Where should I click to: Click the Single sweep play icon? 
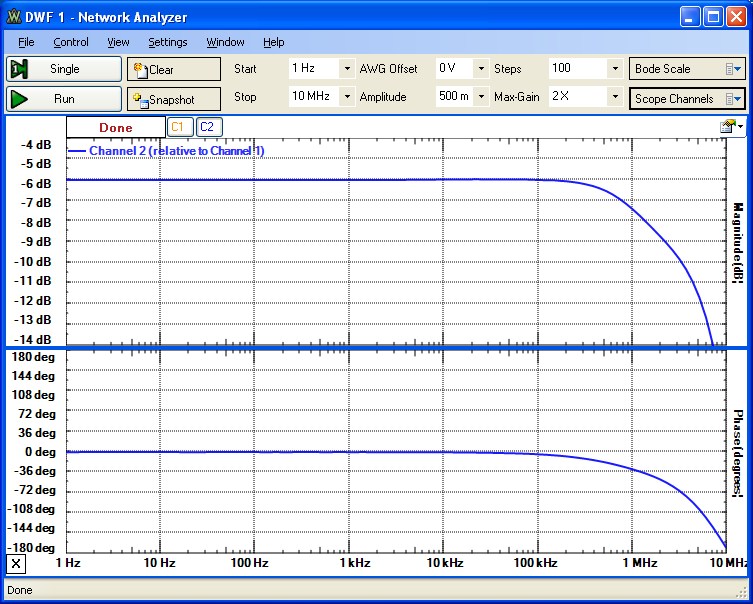click(x=19, y=69)
